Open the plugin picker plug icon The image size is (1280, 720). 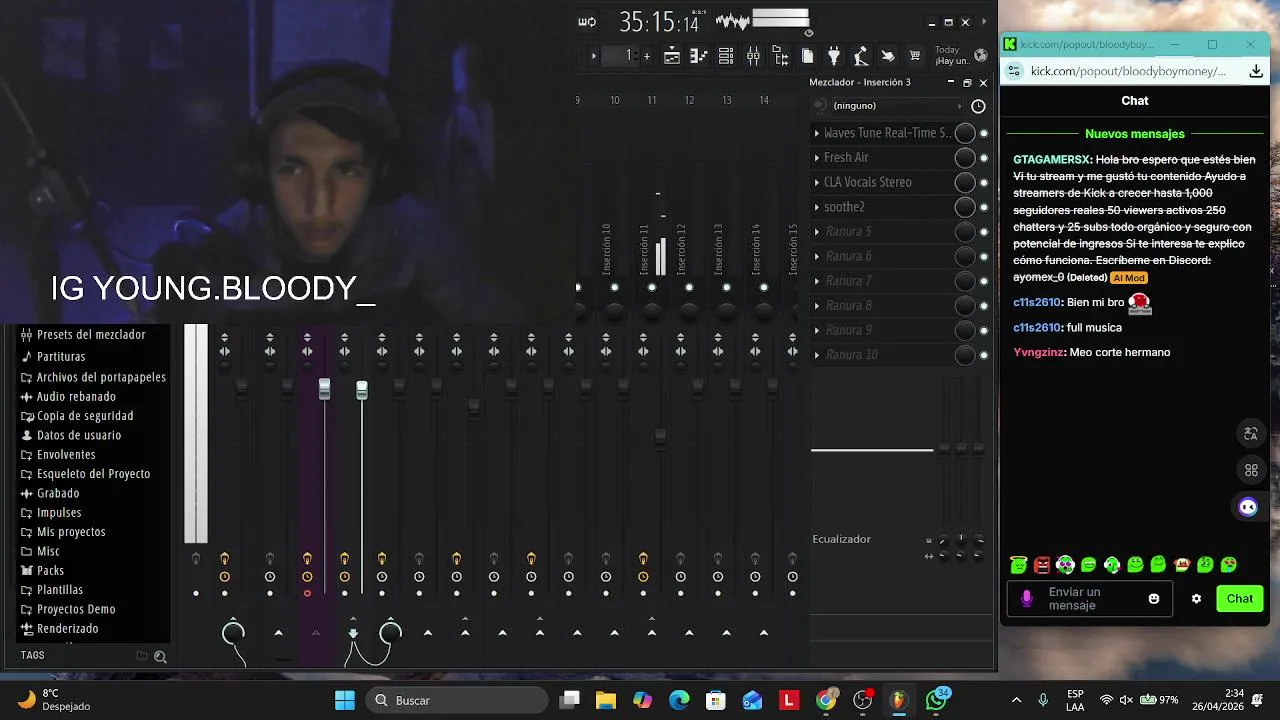(x=834, y=56)
